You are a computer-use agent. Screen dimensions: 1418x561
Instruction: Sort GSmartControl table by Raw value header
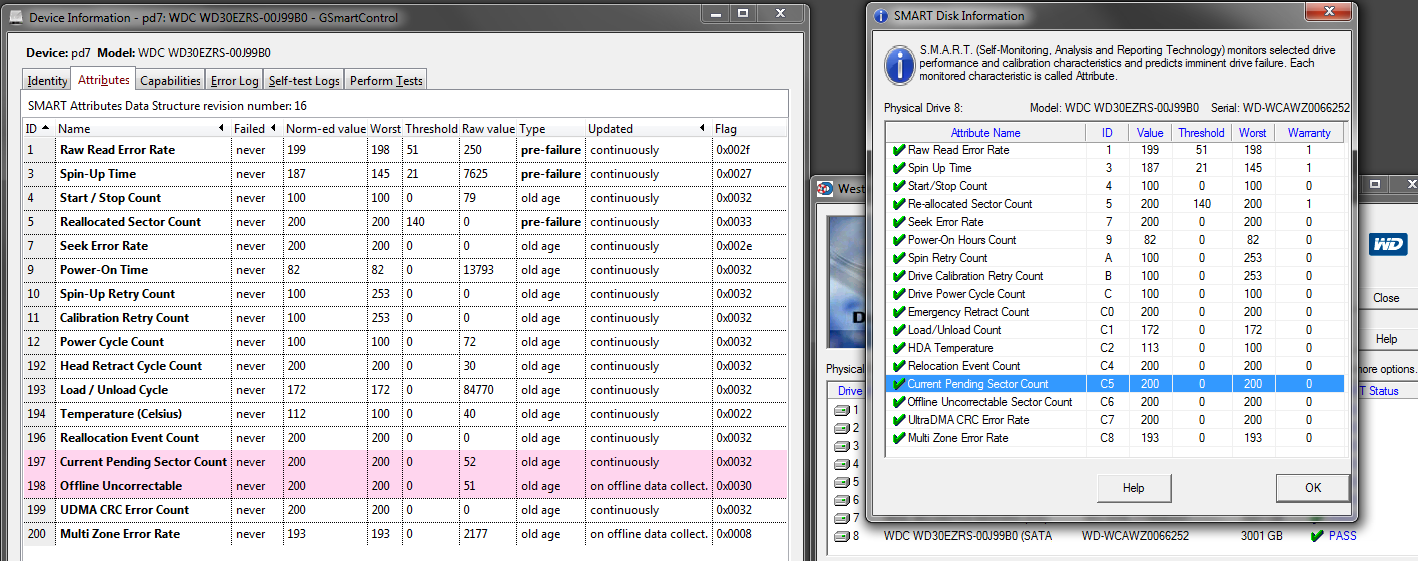[488, 129]
